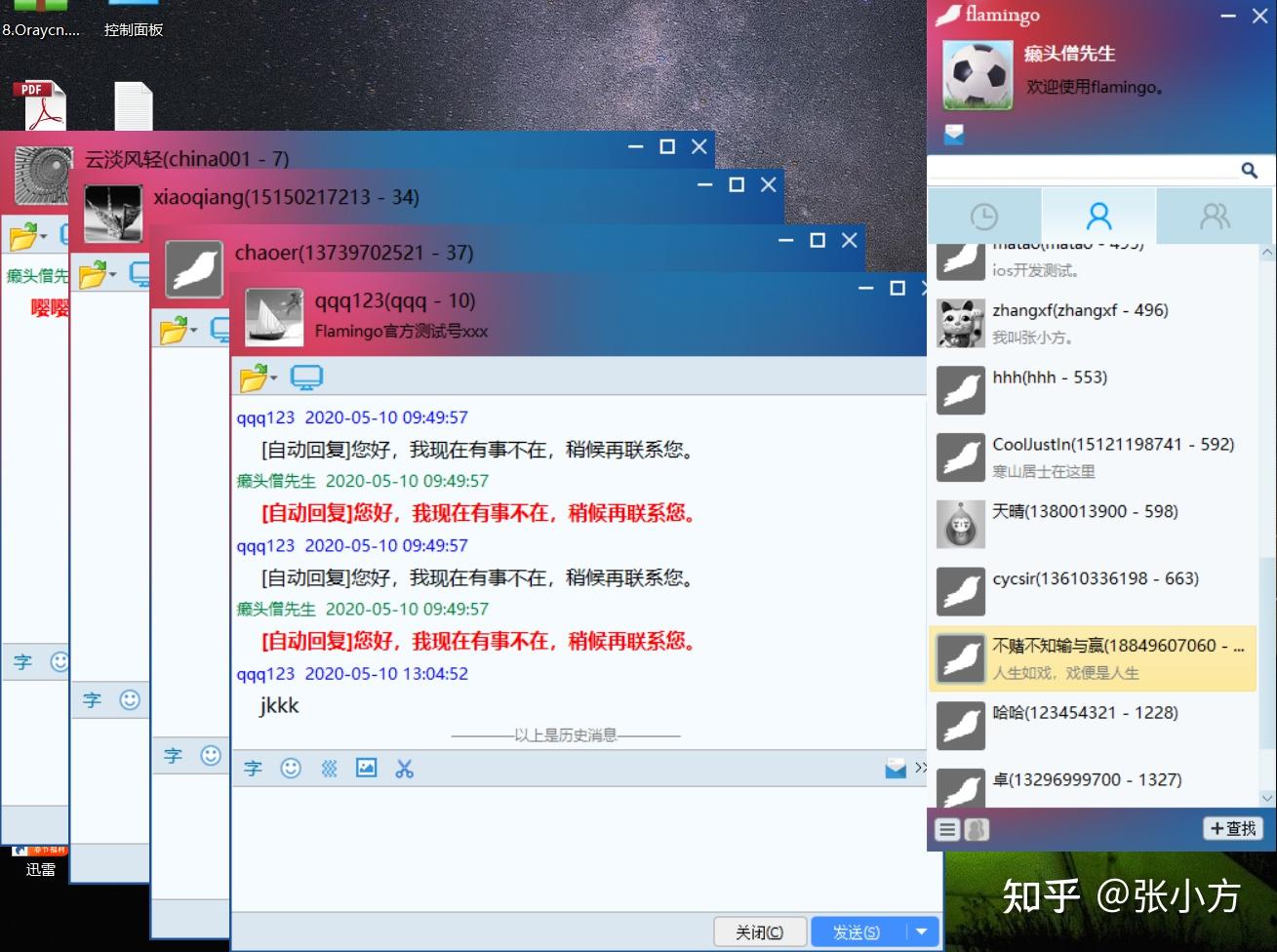The image size is (1277, 952).
Task: Open message history envelope icon in chat
Action: pyautogui.click(x=896, y=769)
